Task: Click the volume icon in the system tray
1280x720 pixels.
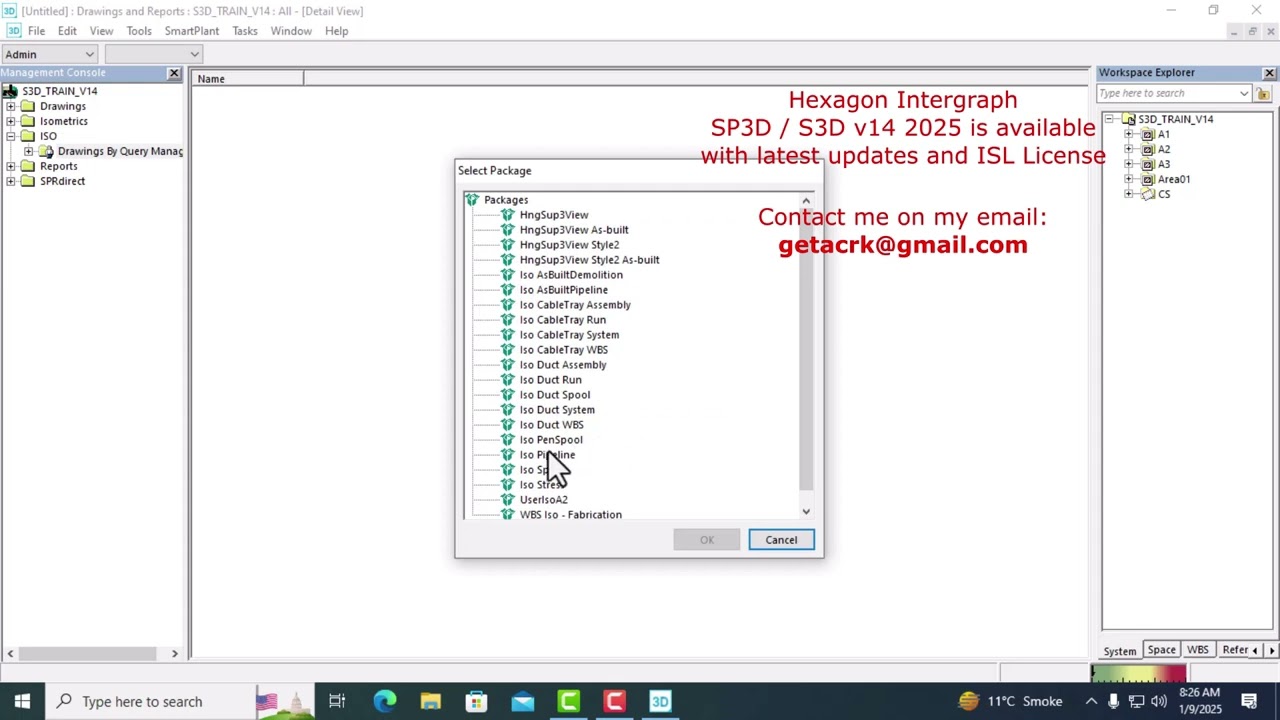Action: (1159, 702)
